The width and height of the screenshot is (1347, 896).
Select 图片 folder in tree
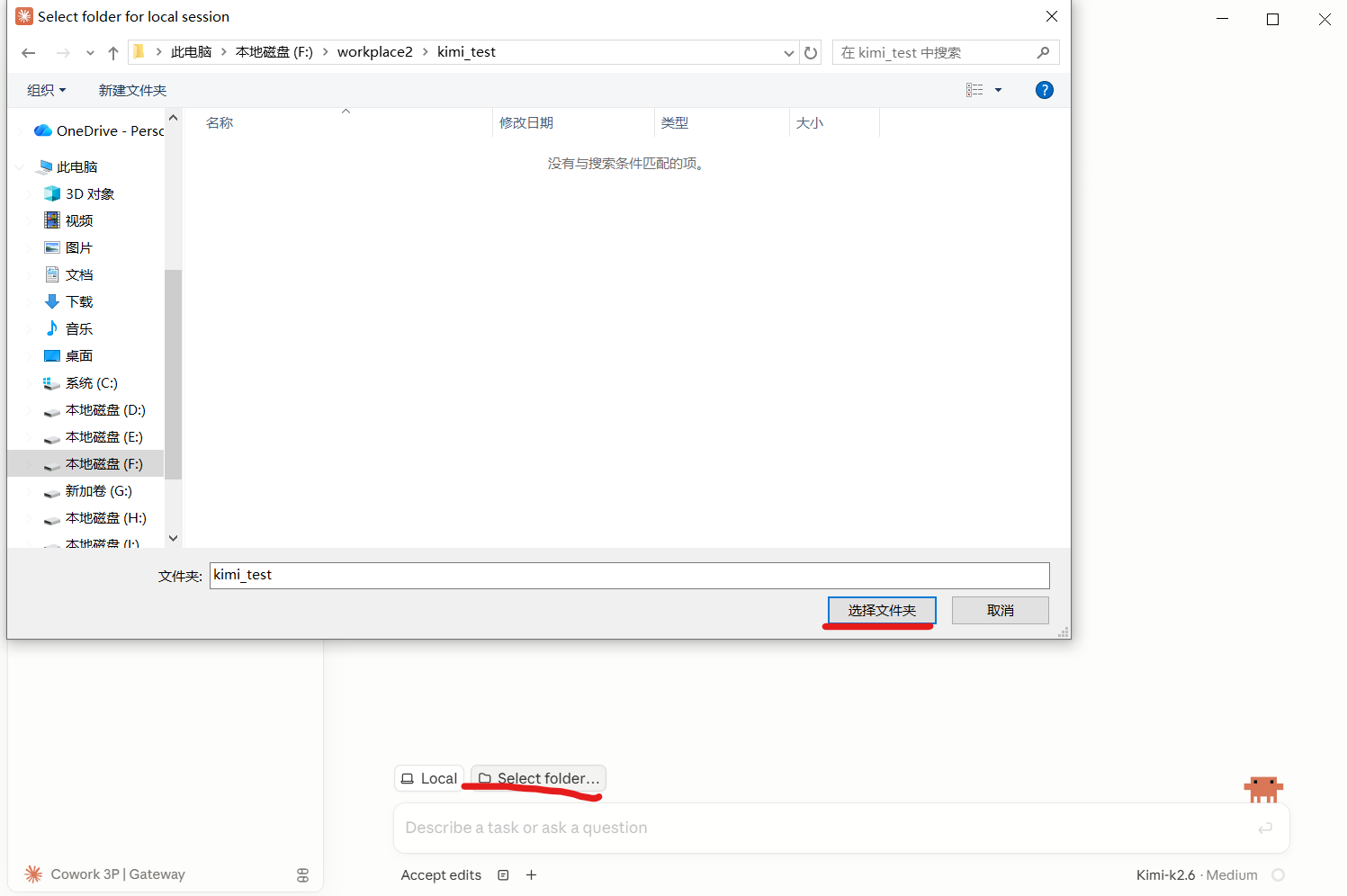(x=68, y=248)
